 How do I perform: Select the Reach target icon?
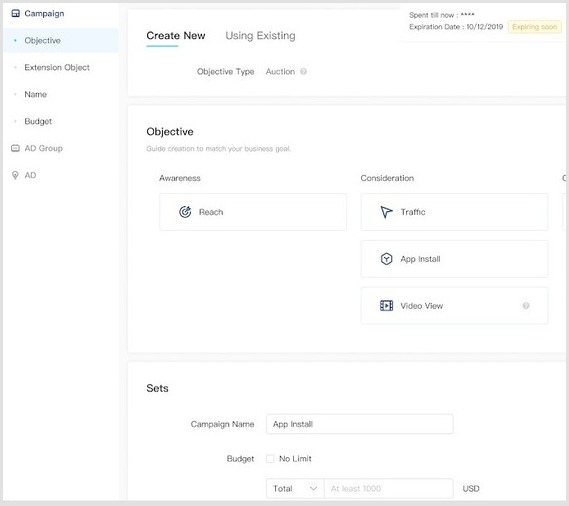(185, 212)
